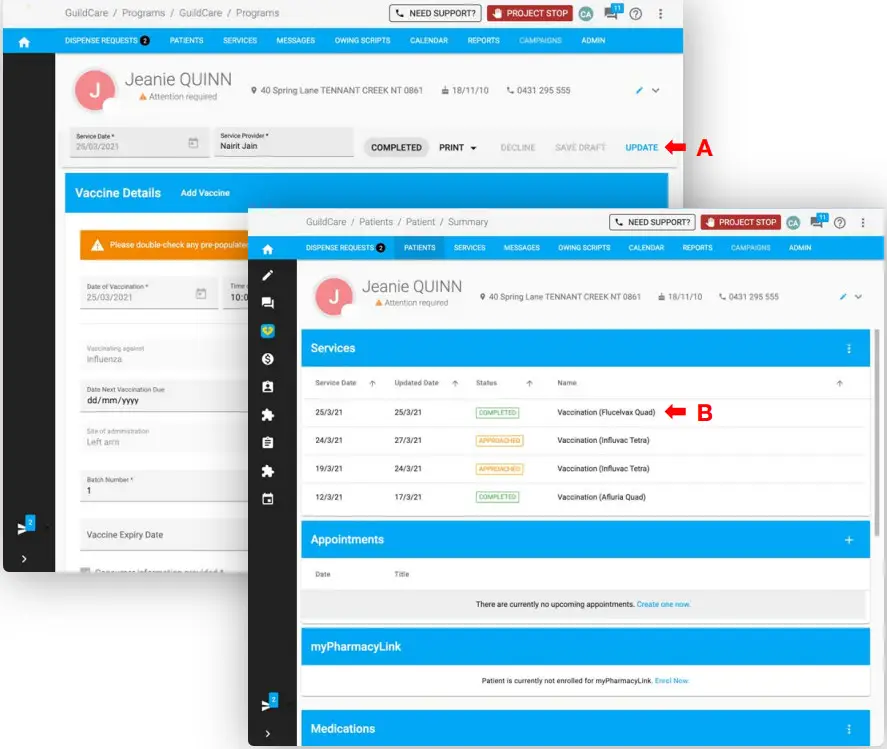
Task: Open the Vaccination (Flucelvax Quad) service row
Action: (x=585, y=412)
